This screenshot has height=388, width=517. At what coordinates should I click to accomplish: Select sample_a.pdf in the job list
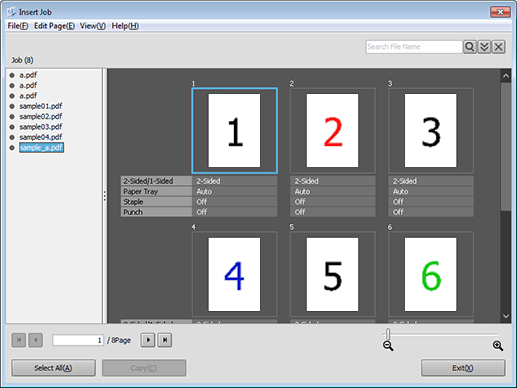(x=41, y=147)
